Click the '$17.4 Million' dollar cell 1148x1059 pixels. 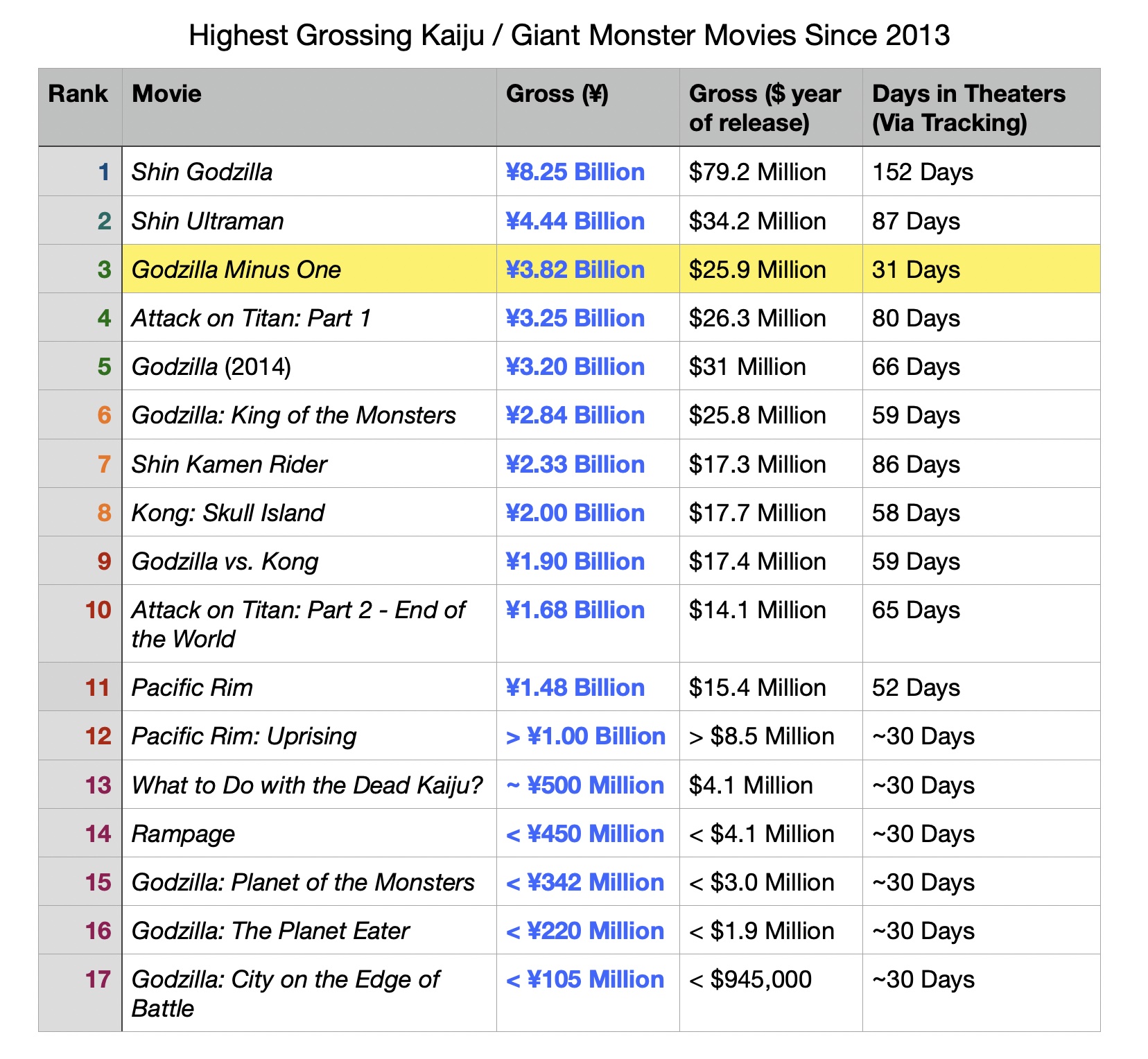click(771, 561)
